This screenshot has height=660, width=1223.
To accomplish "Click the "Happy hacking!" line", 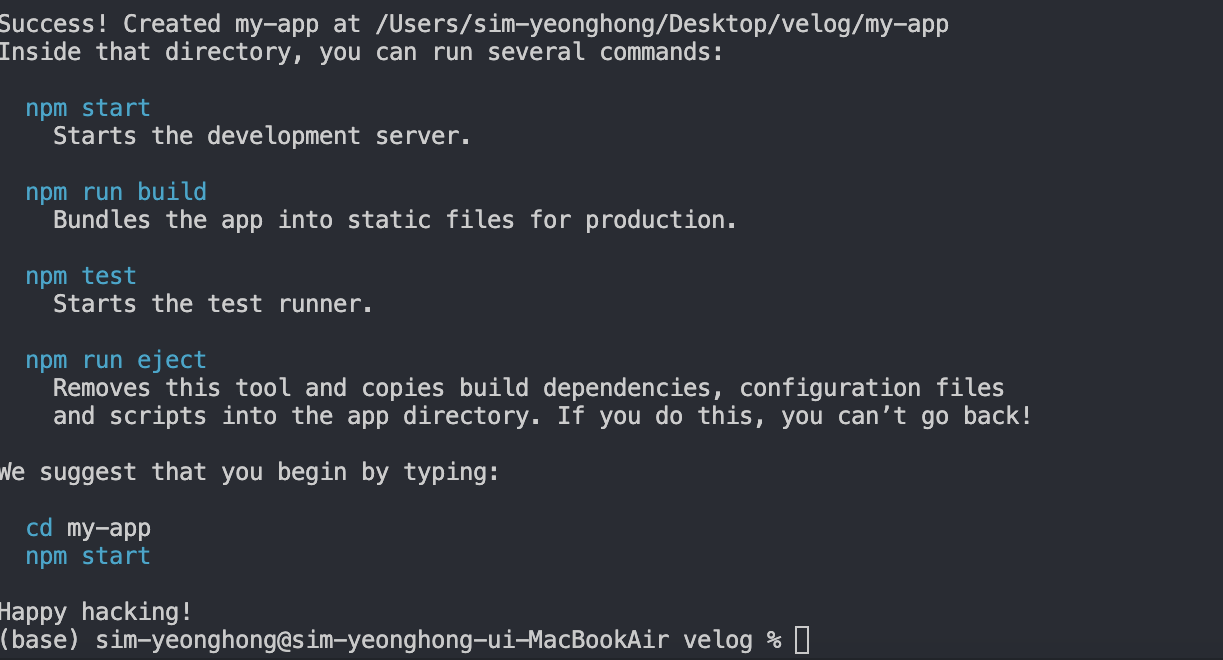I will (x=96, y=612).
